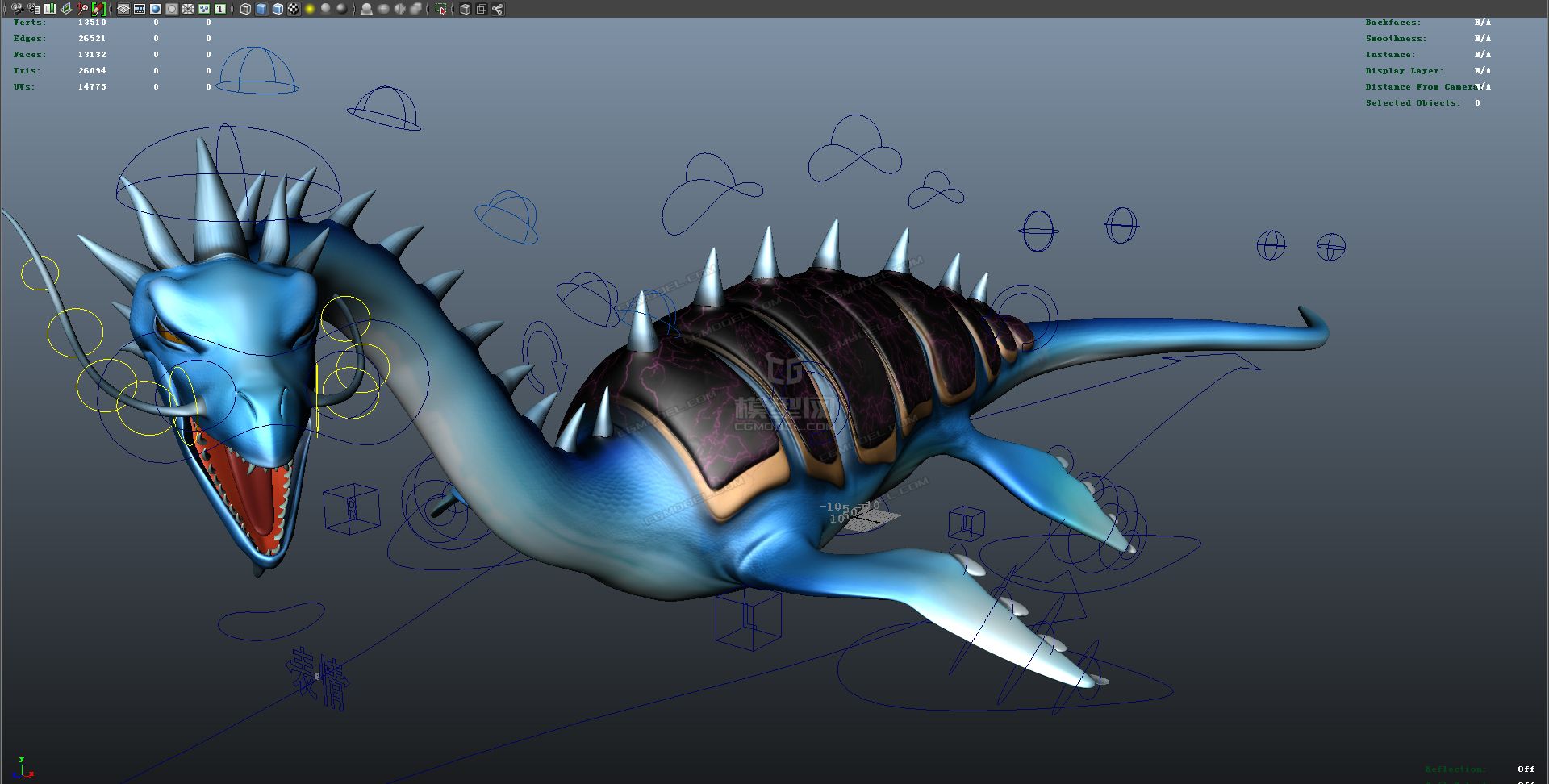Enable Use All Lights yellow bulb

point(310,9)
